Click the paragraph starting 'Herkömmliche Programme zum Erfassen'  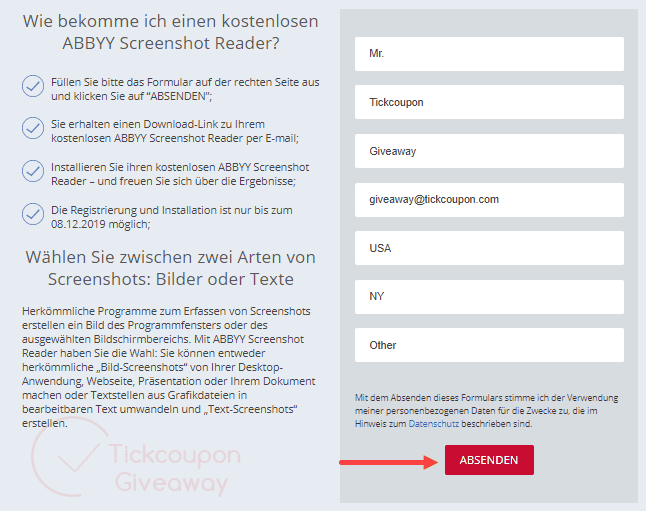pos(169,367)
